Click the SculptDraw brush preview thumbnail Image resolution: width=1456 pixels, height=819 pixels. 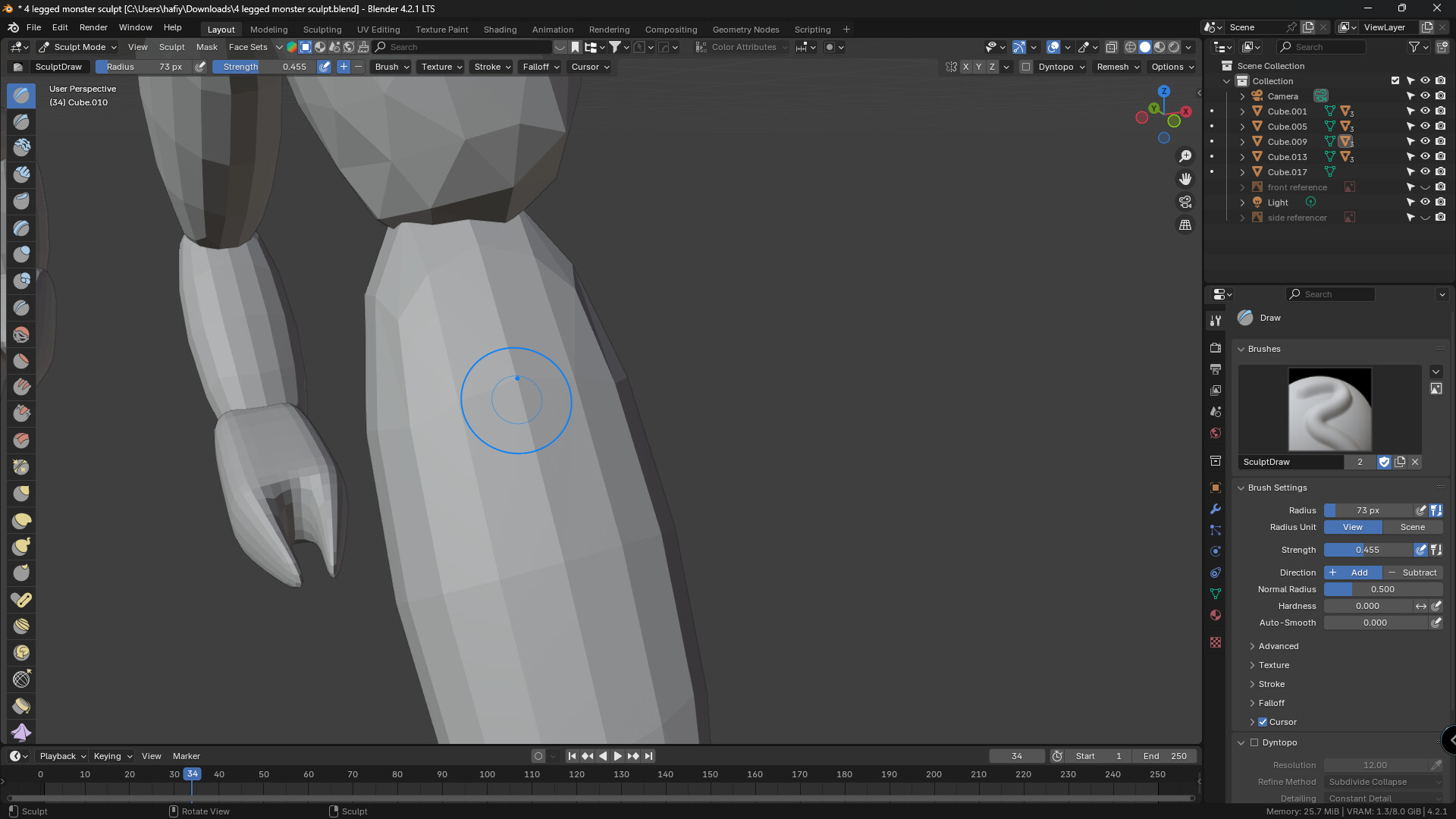tap(1329, 409)
